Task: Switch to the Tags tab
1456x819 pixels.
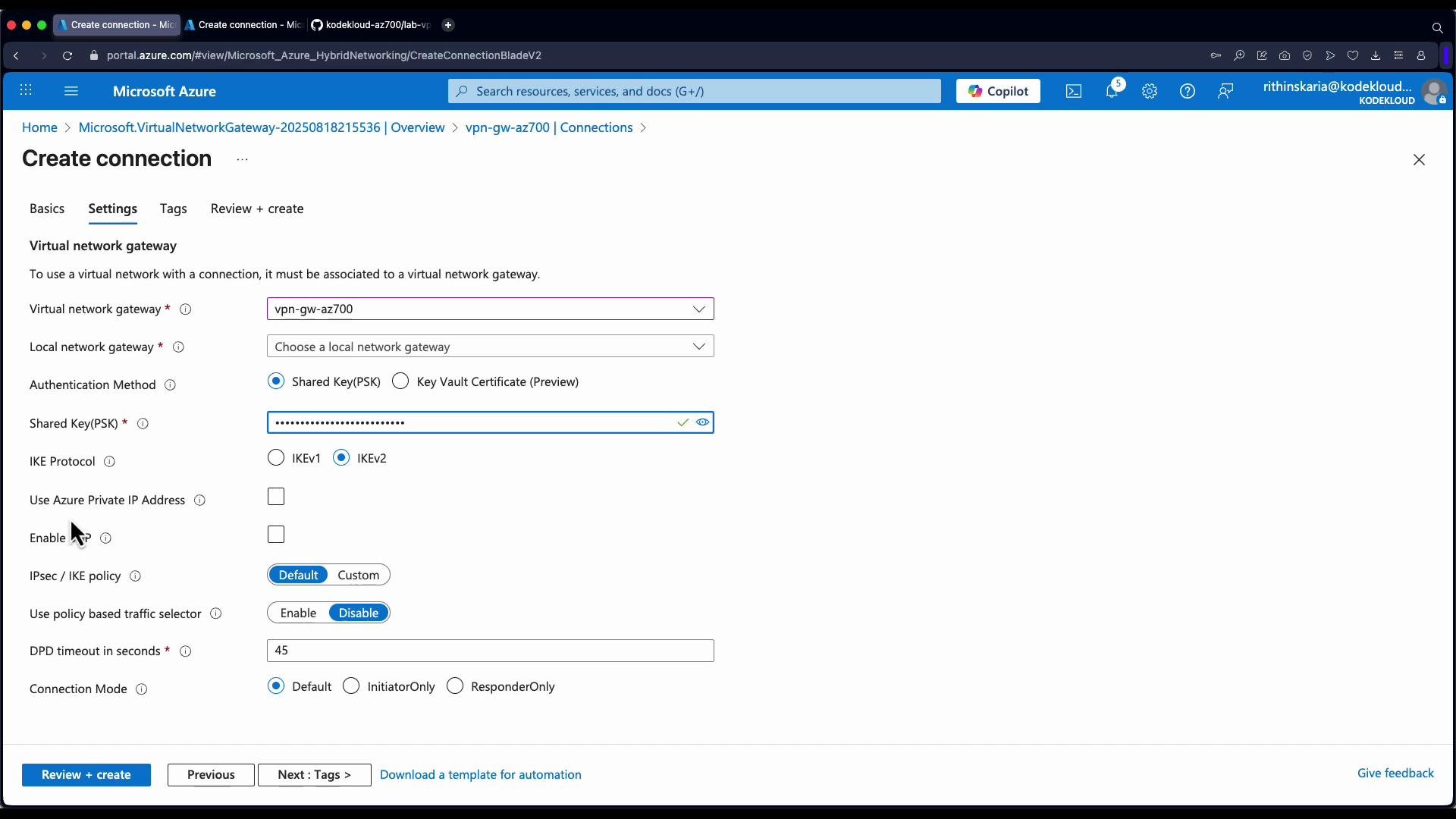Action: (x=174, y=209)
